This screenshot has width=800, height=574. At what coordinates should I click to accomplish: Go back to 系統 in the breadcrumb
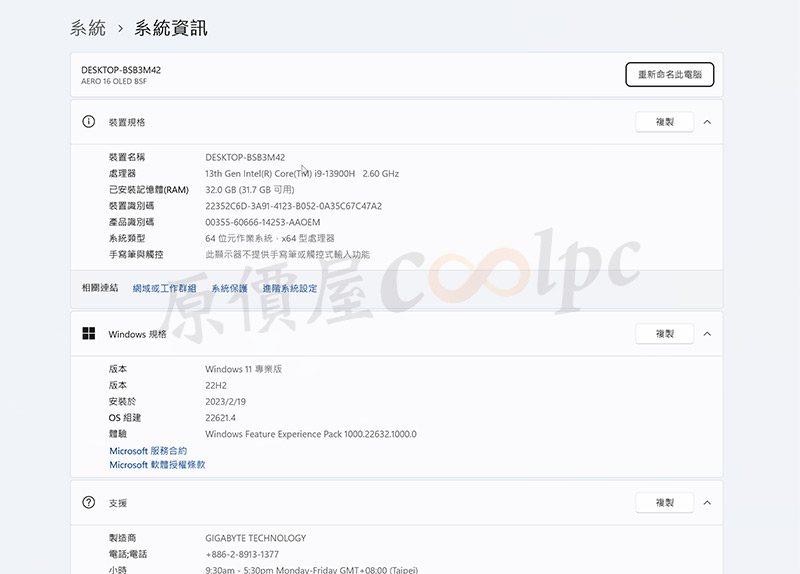88,28
